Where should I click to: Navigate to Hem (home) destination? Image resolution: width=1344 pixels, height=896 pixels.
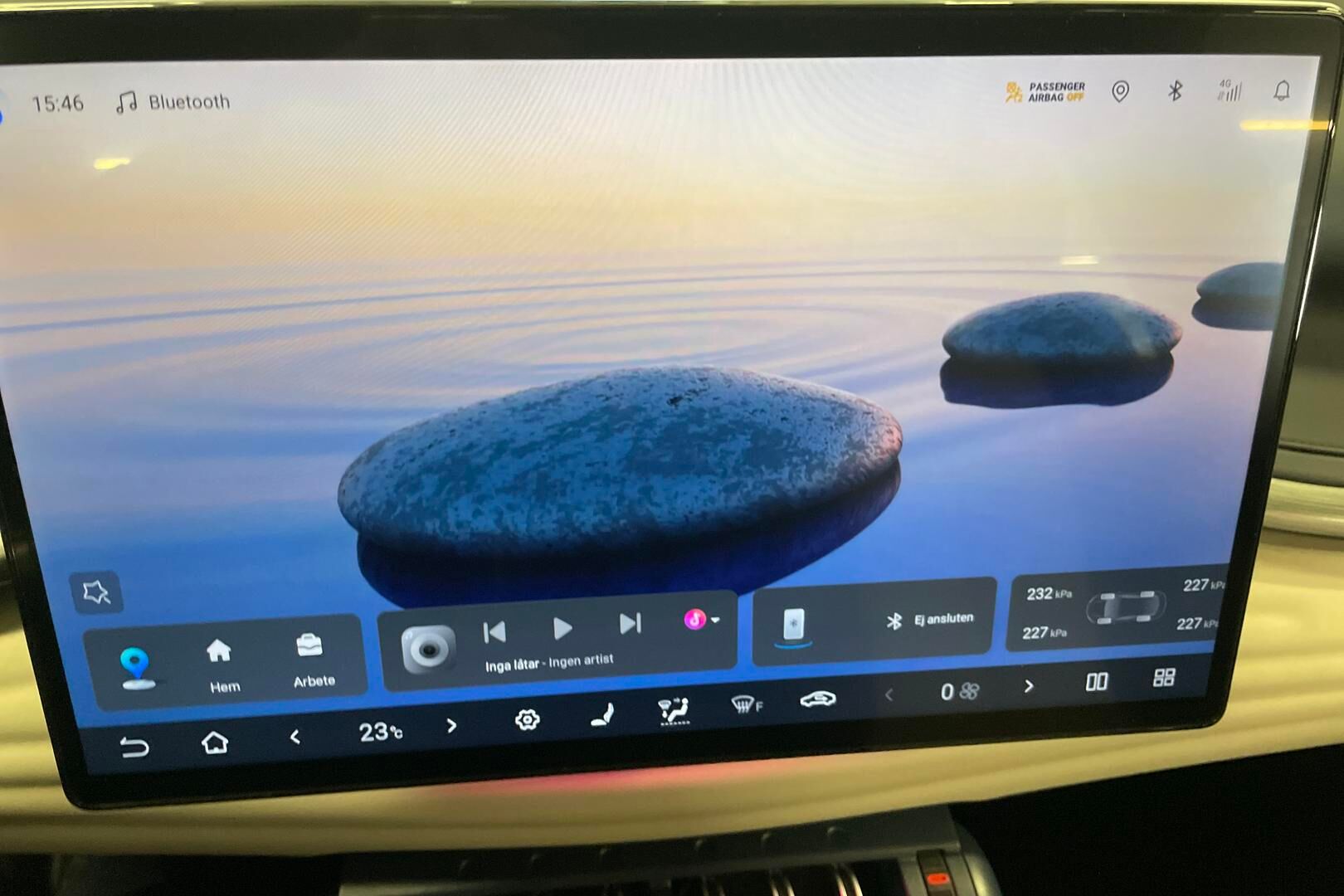point(221,664)
